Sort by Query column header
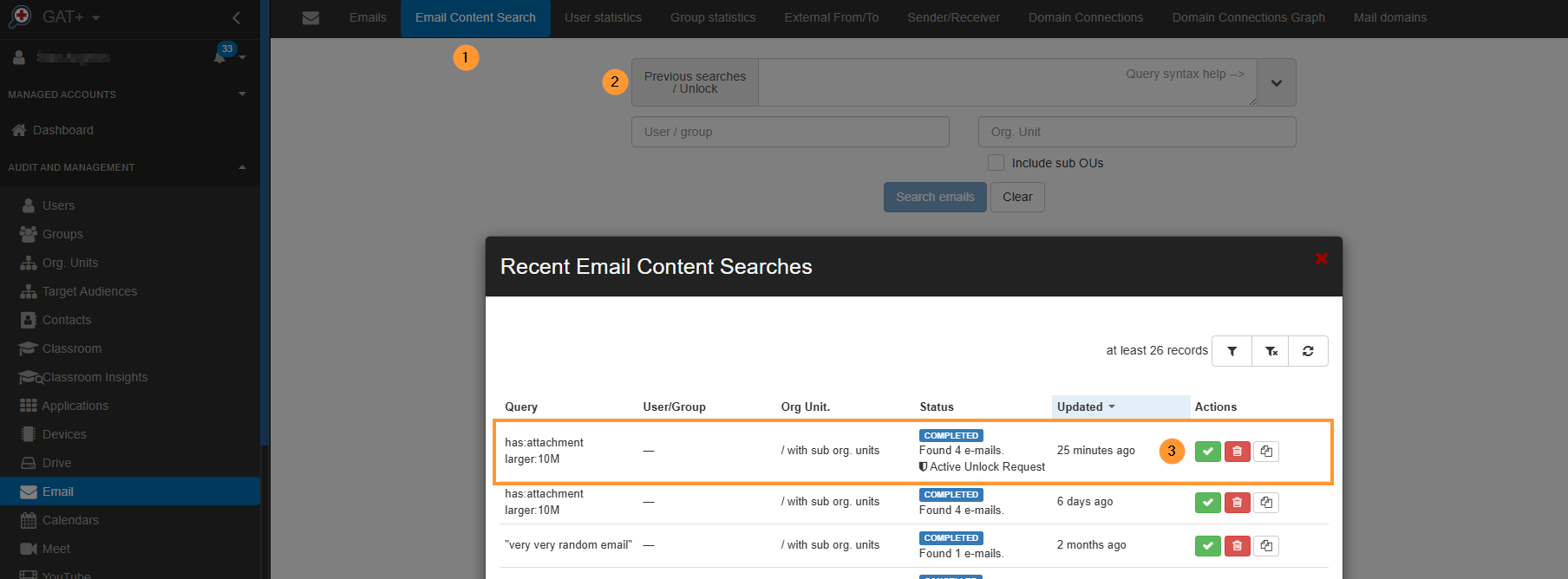 click(x=521, y=407)
